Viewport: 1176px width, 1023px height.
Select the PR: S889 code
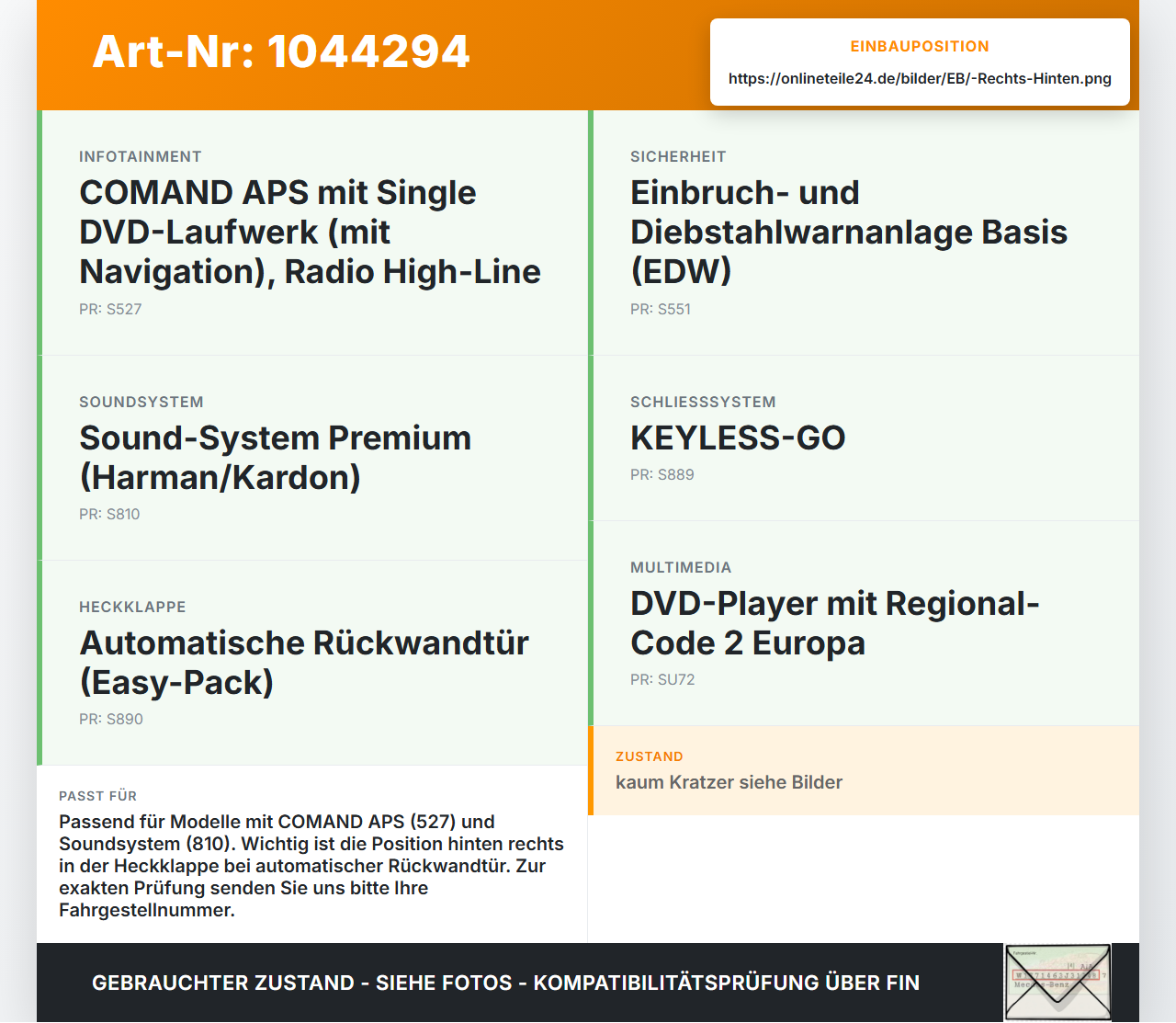coord(662,474)
